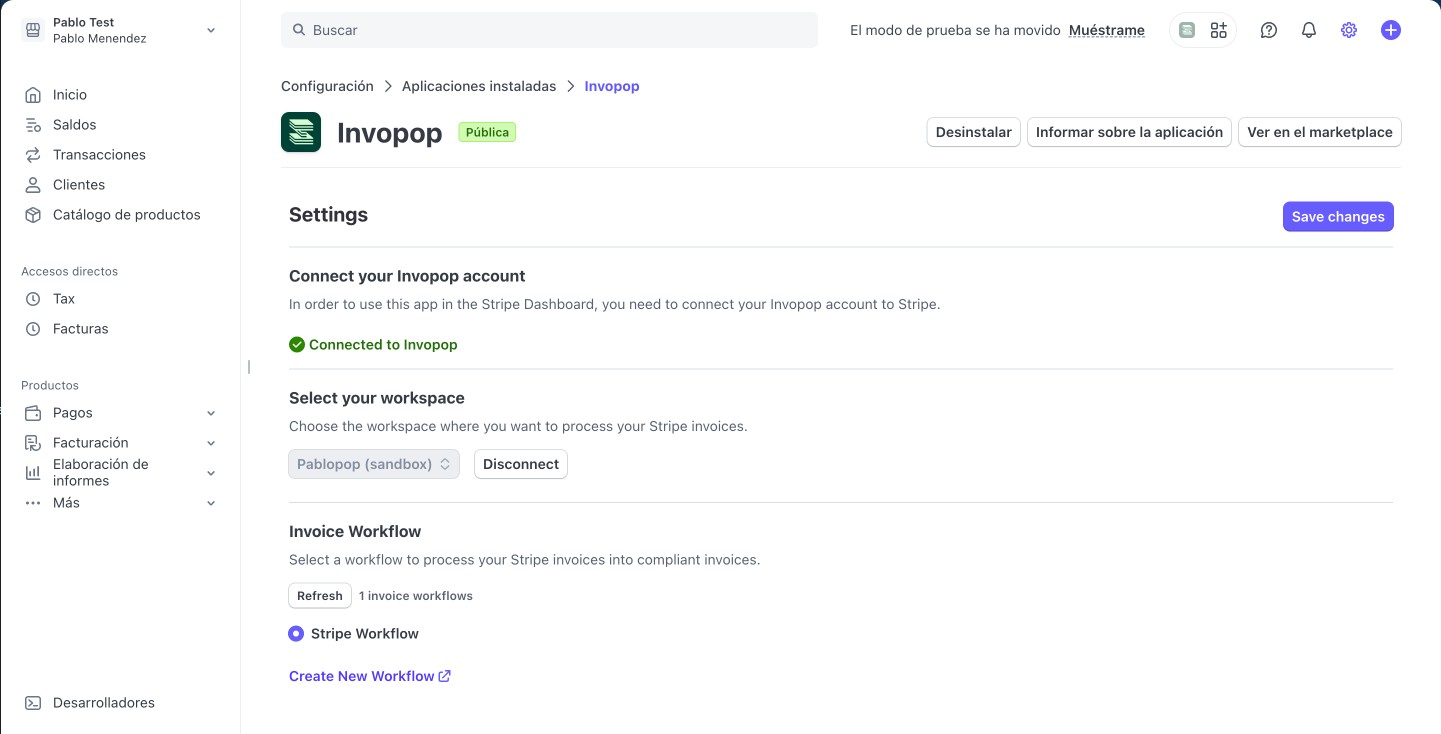The image size is (1441, 734).
Task: Click the Invopop logo beside the title
Action: pyautogui.click(x=301, y=132)
